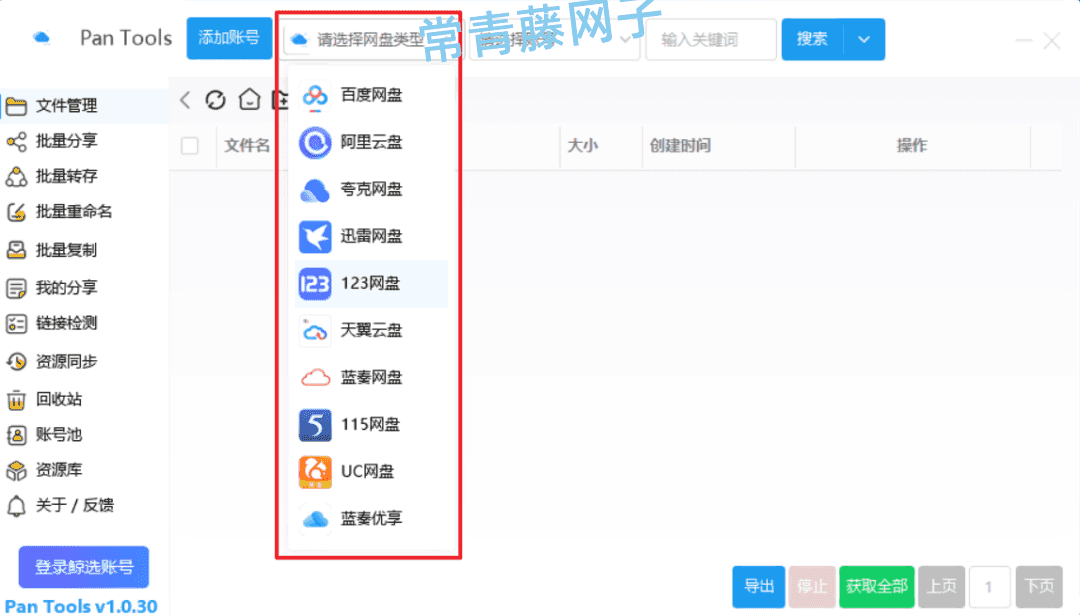1080x615 pixels.
Task: Click the 资源库 cube icon
Action: pyautogui.click(x=17, y=470)
